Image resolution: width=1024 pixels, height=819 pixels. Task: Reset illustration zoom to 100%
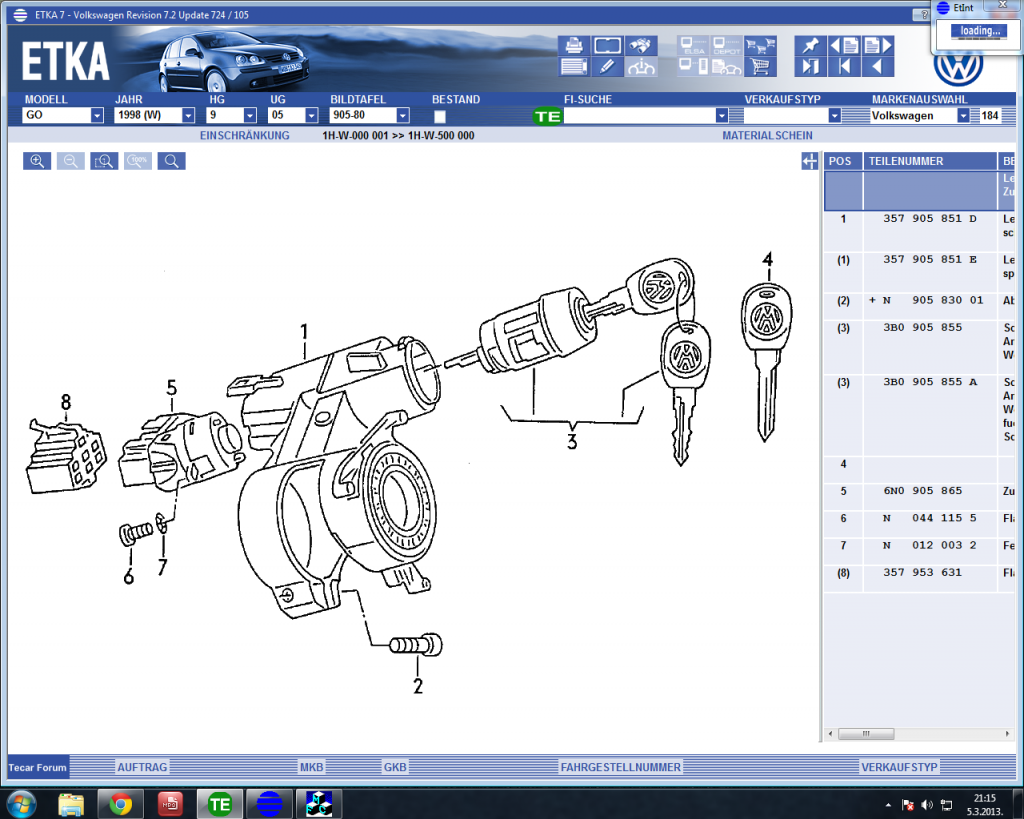tap(138, 161)
